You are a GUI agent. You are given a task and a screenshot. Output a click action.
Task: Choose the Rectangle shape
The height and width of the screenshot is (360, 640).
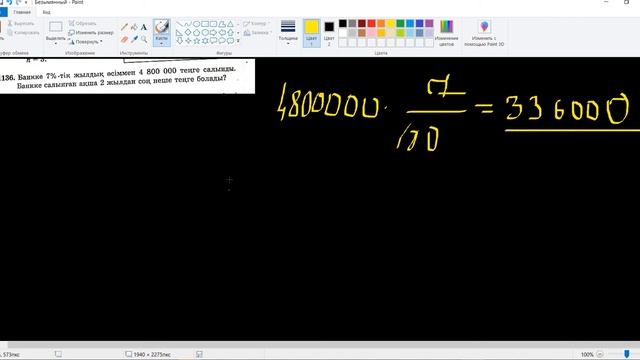click(x=205, y=24)
